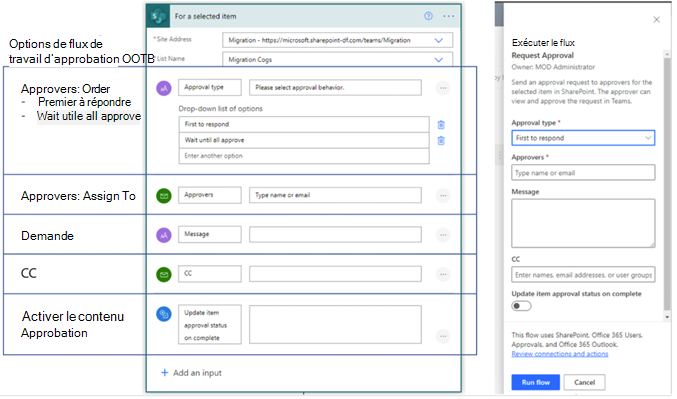This screenshot has height=399, width=677.
Task: Toggle Update item approval status on complete switch
Action: click(522, 306)
